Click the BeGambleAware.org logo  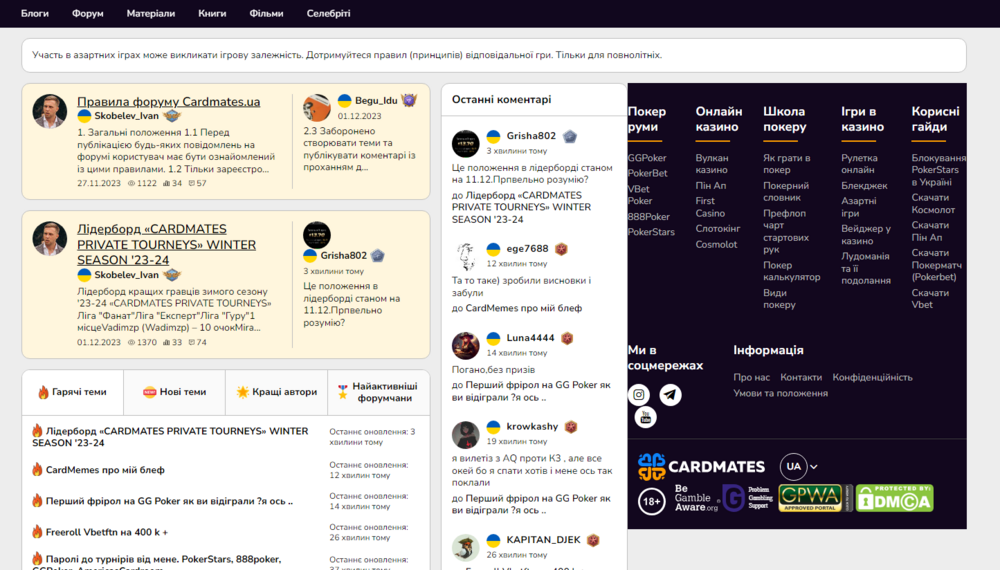(695, 498)
